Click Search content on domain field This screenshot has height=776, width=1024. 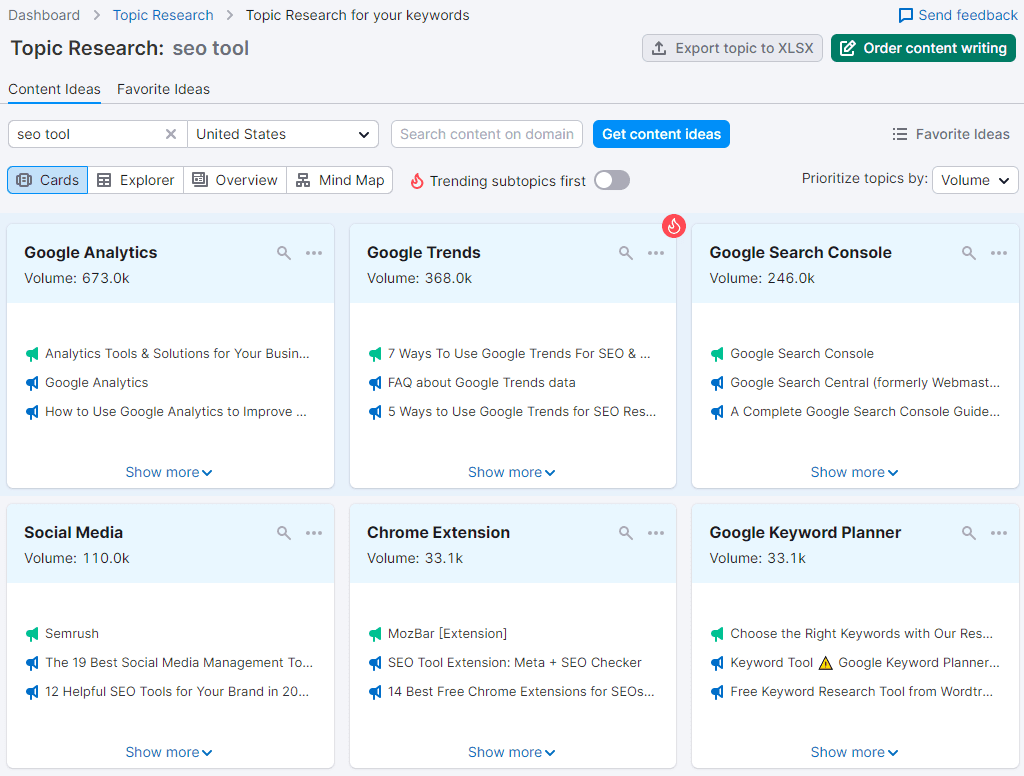(487, 134)
